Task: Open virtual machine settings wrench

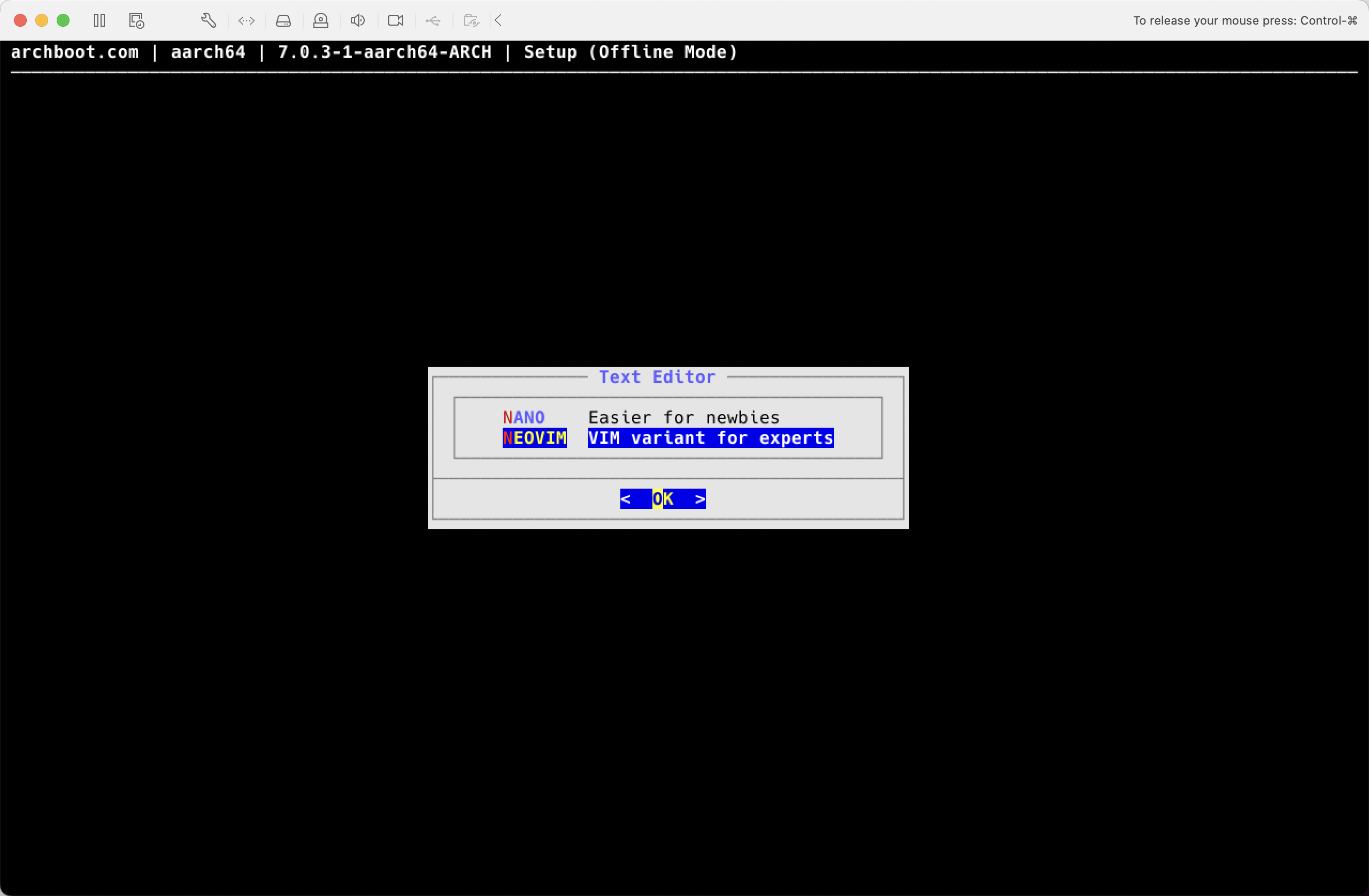Action: pos(209,21)
